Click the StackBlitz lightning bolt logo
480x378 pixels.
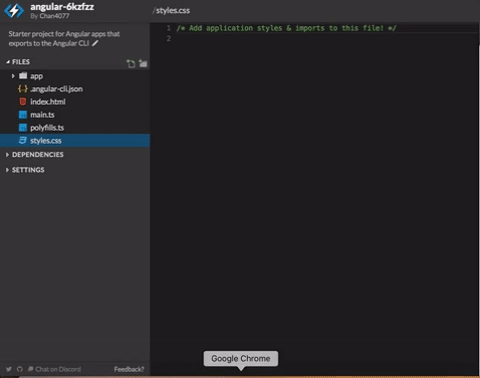14,10
